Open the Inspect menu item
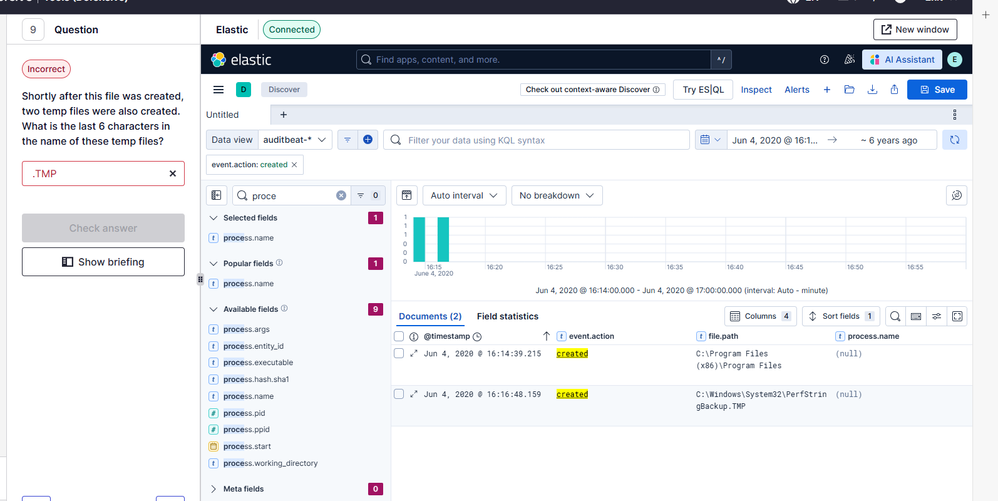Viewport: 998px width, 501px height. pyautogui.click(x=756, y=90)
